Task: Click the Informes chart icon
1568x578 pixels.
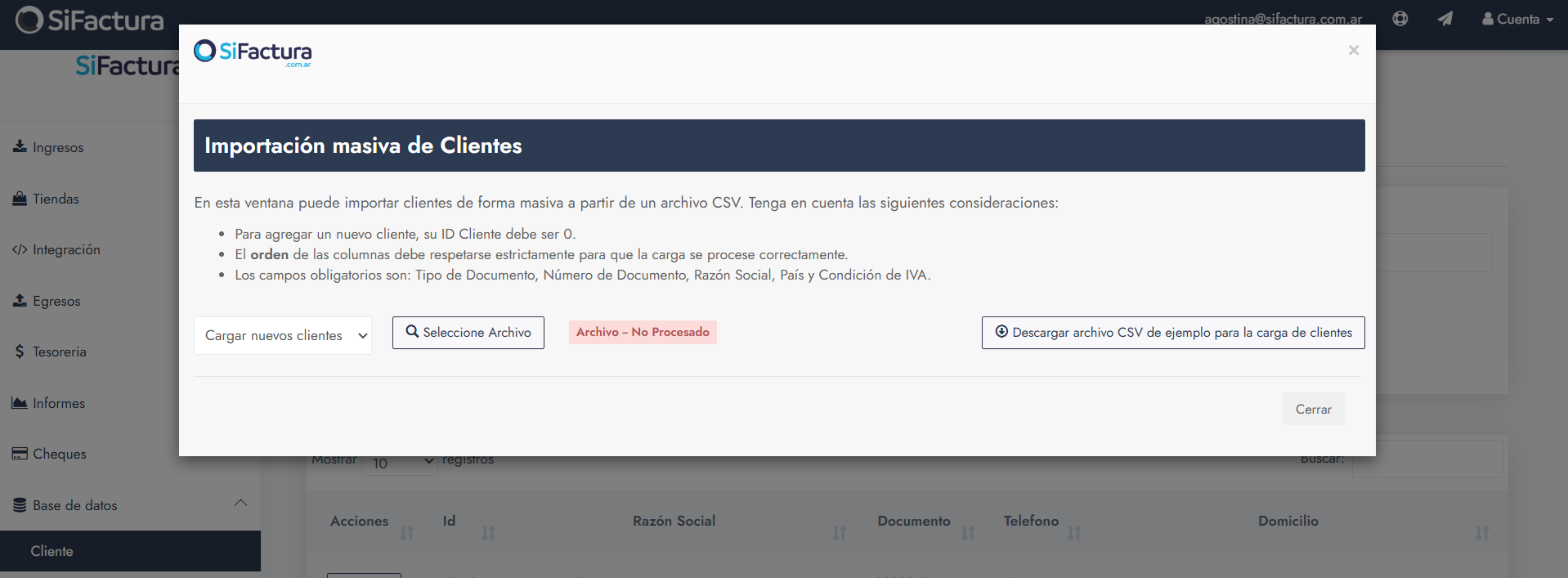Action: click(x=20, y=403)
